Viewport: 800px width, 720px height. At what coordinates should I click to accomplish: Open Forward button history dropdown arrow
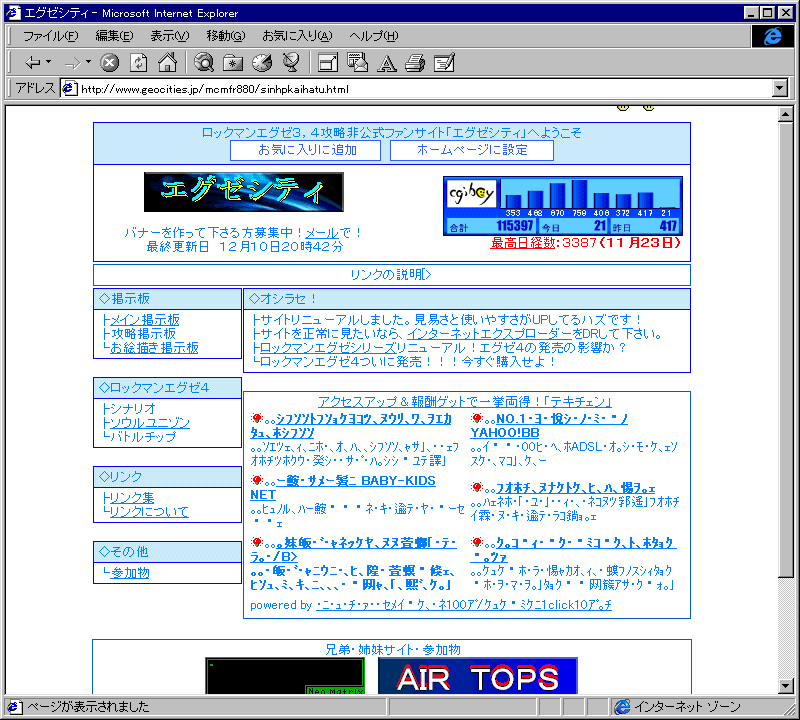click(88, 62)
